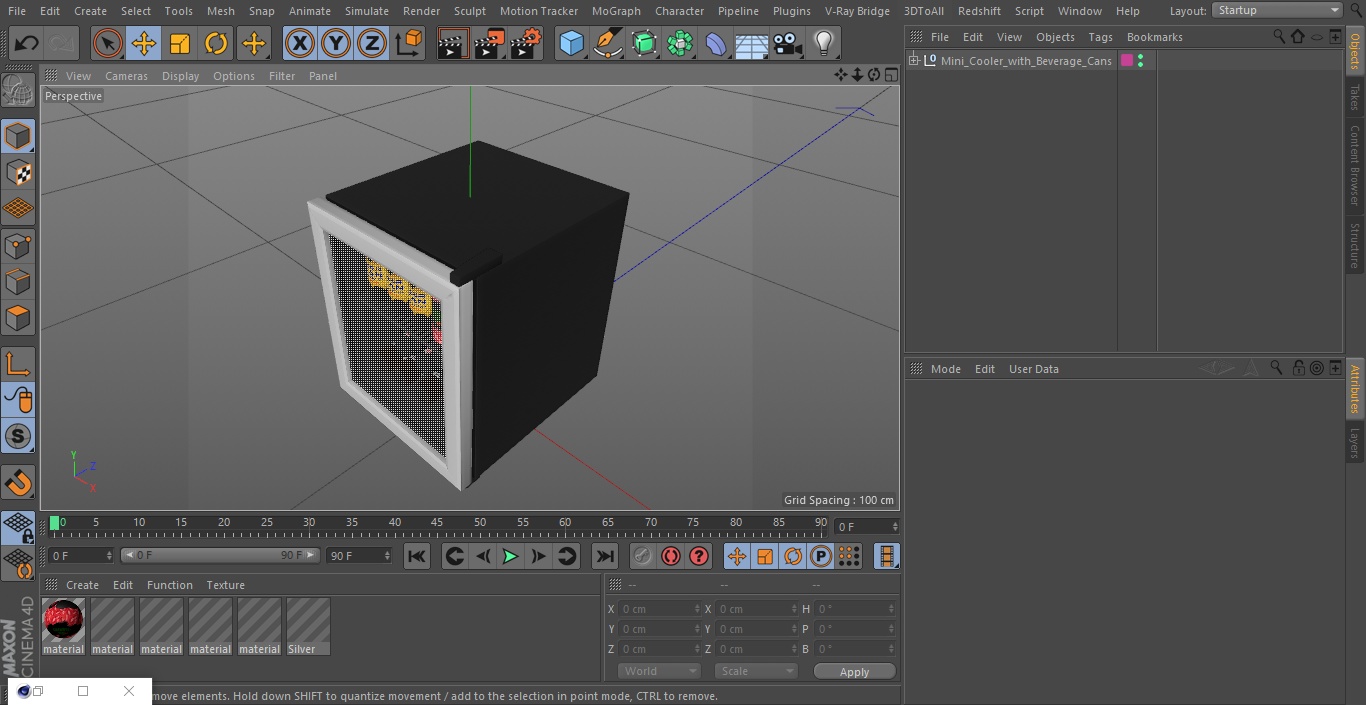1366x705 pixels.
Task: Activate the Scale tool
Action: [x=180, y=43]
